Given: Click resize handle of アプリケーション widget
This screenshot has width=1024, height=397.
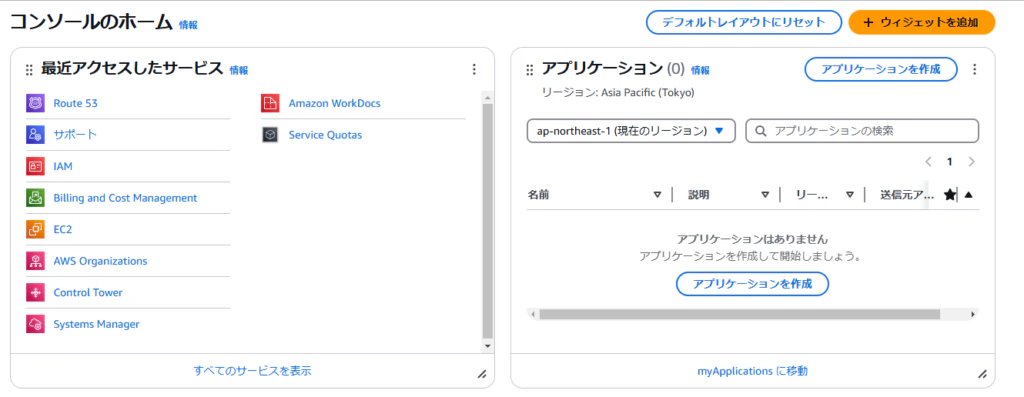Looking at the screenshot, I should 982,374.
